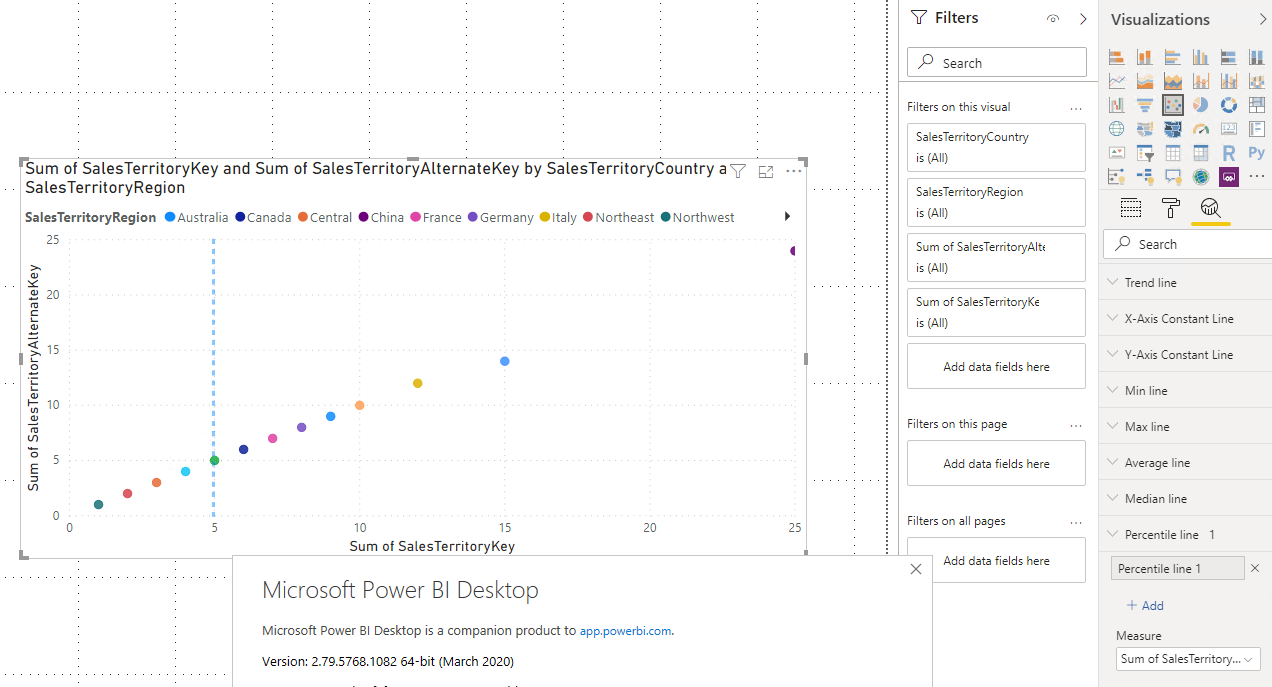The image size is (1272, 687).
Task: Open the Analytics magnifier tab
Action: 1210,208
